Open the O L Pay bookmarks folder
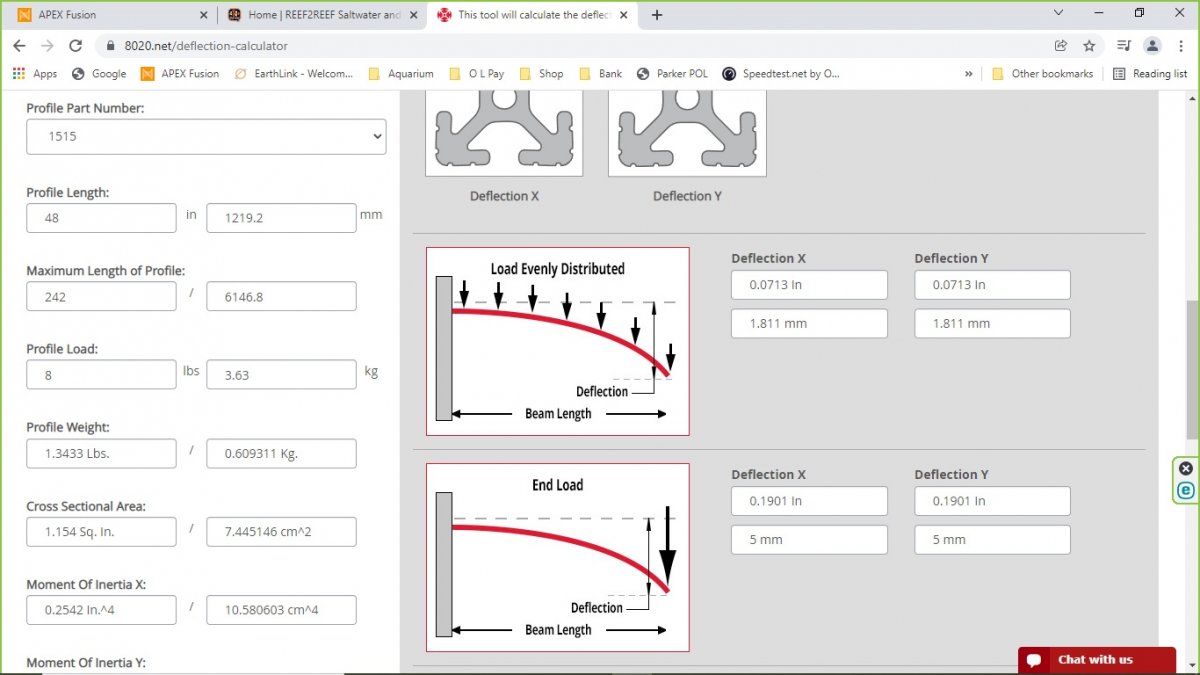 (477, 74)
